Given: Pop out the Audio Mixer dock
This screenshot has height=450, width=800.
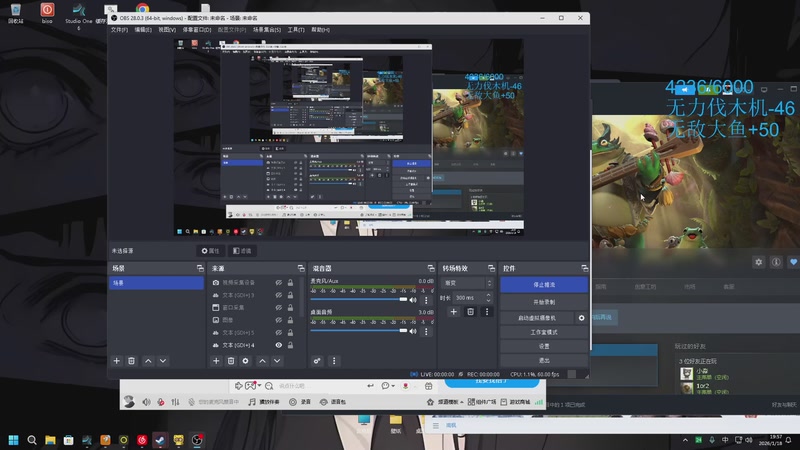Looking at the screenshot, I should tap(431, 268).
